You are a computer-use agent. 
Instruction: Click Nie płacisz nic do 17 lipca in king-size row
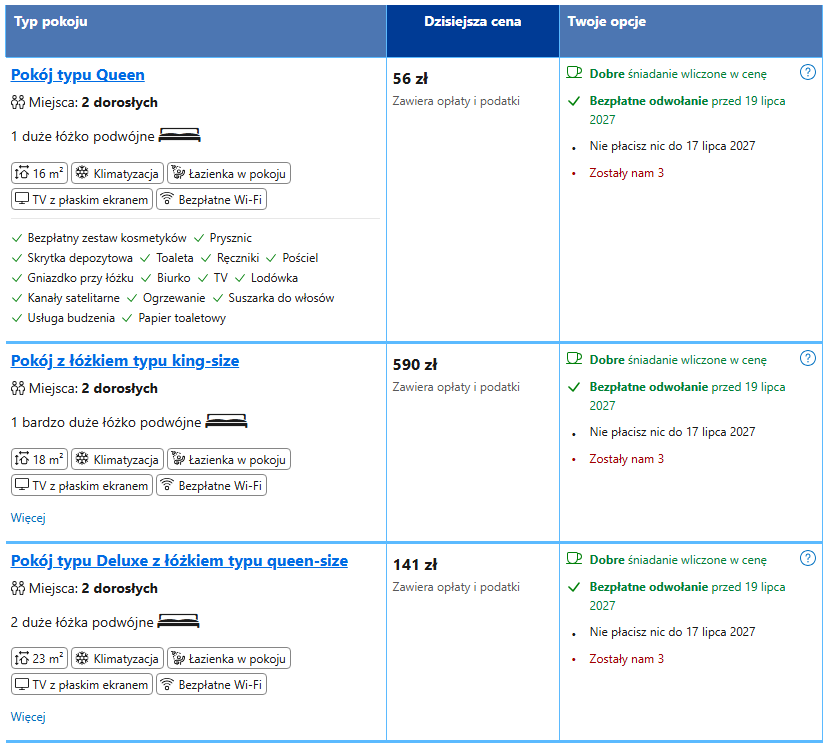672,432
